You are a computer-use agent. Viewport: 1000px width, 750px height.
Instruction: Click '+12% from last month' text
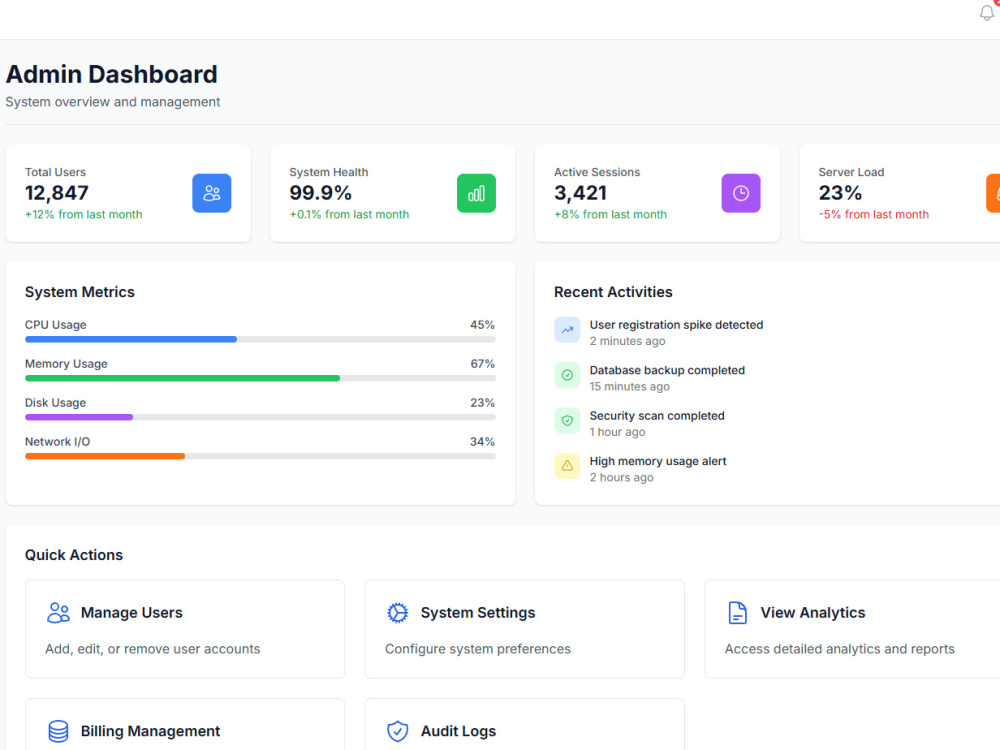point(84,214)
